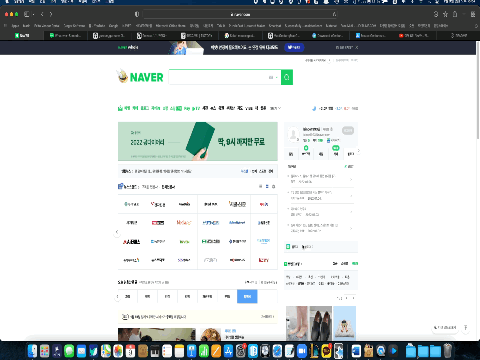Expand the service menu 더보기 dropdown
This screenshot has width=480, height=360.
275,108
